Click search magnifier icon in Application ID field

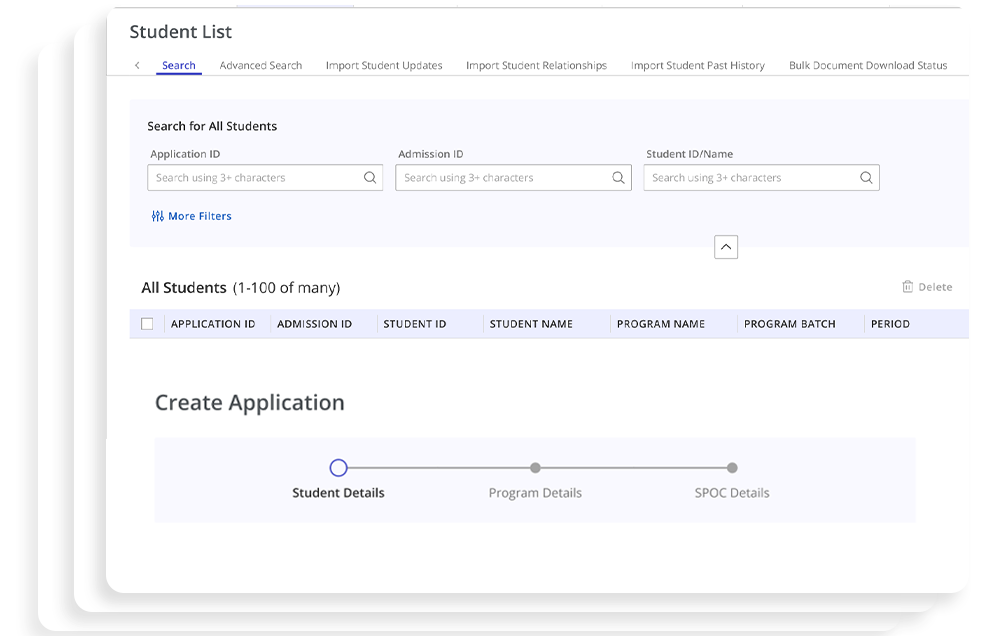[x=370, y=178]
